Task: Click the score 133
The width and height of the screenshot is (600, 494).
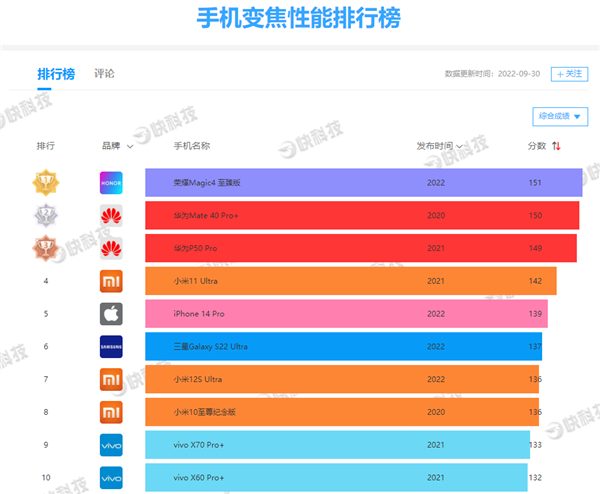Action: click(535, 445)
